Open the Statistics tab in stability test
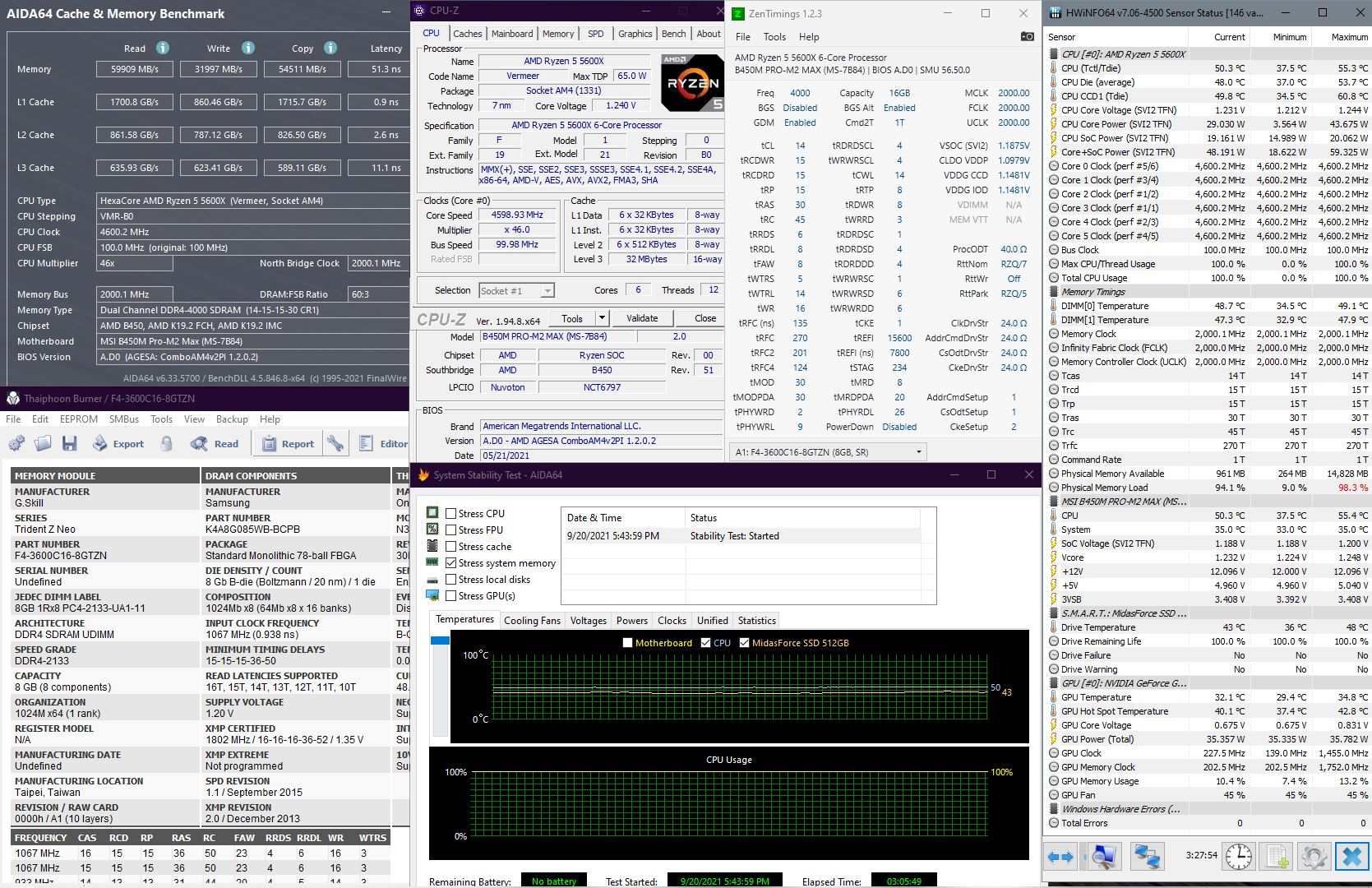 click(756, 621)
